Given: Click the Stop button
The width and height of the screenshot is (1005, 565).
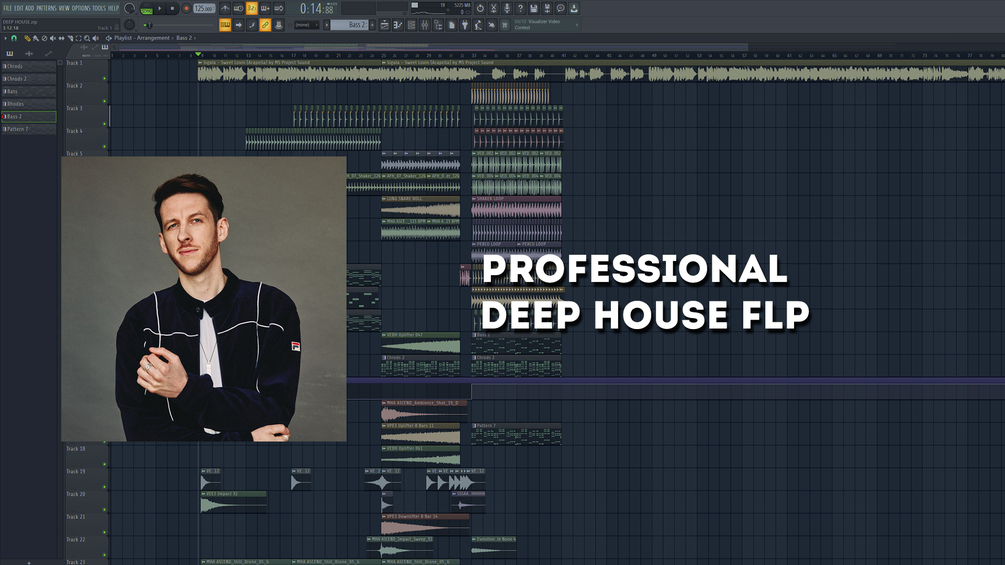Looking at the screenshot, I should point(172,8).
